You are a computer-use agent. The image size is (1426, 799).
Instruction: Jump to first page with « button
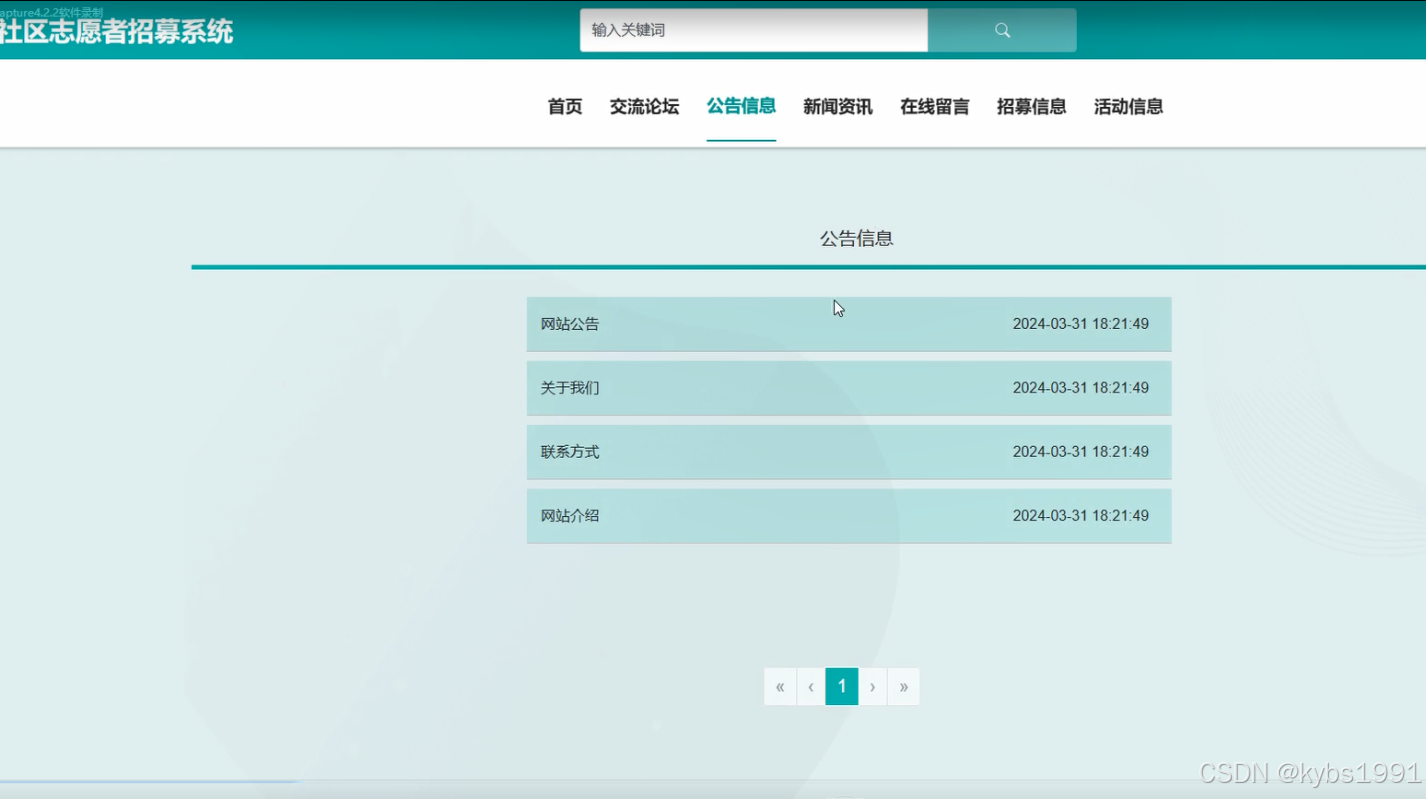point(780,687)
